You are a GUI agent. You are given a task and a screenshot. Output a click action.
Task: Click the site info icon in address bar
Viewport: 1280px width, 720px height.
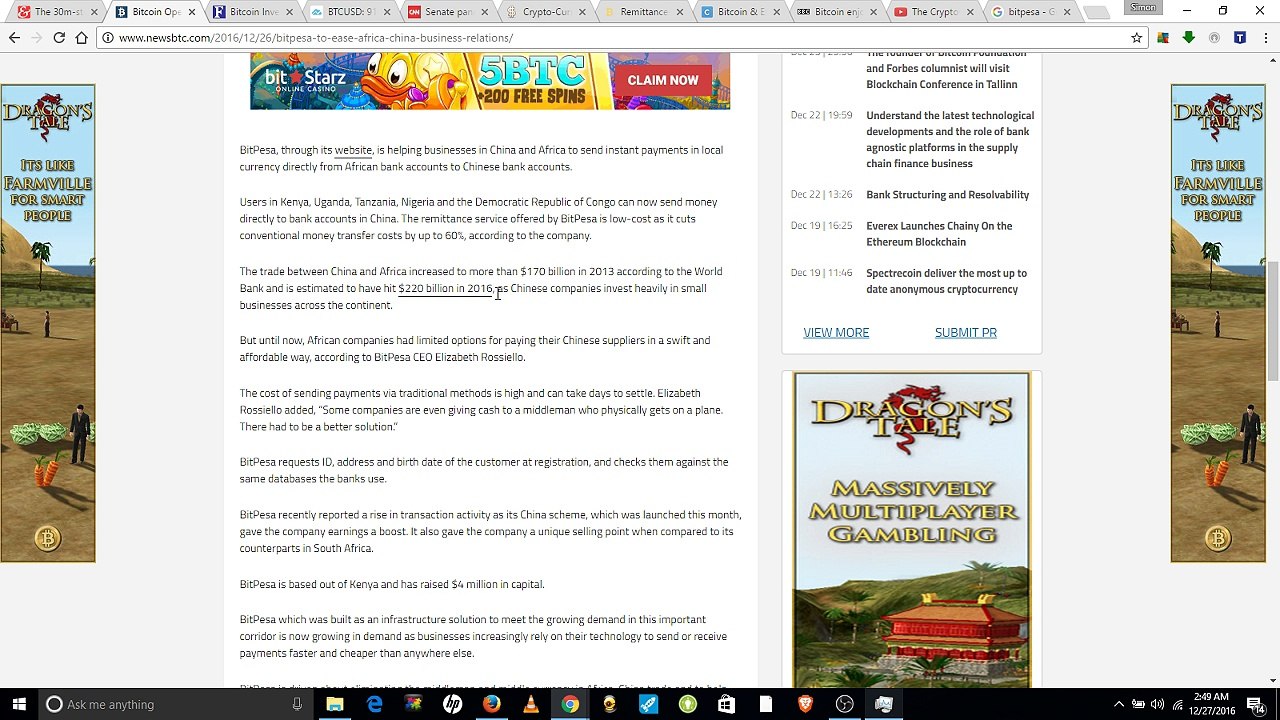click(107, 37)
